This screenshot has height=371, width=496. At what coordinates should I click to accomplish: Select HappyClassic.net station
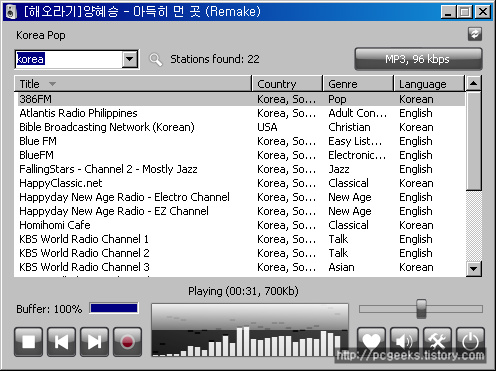[241, 183]
